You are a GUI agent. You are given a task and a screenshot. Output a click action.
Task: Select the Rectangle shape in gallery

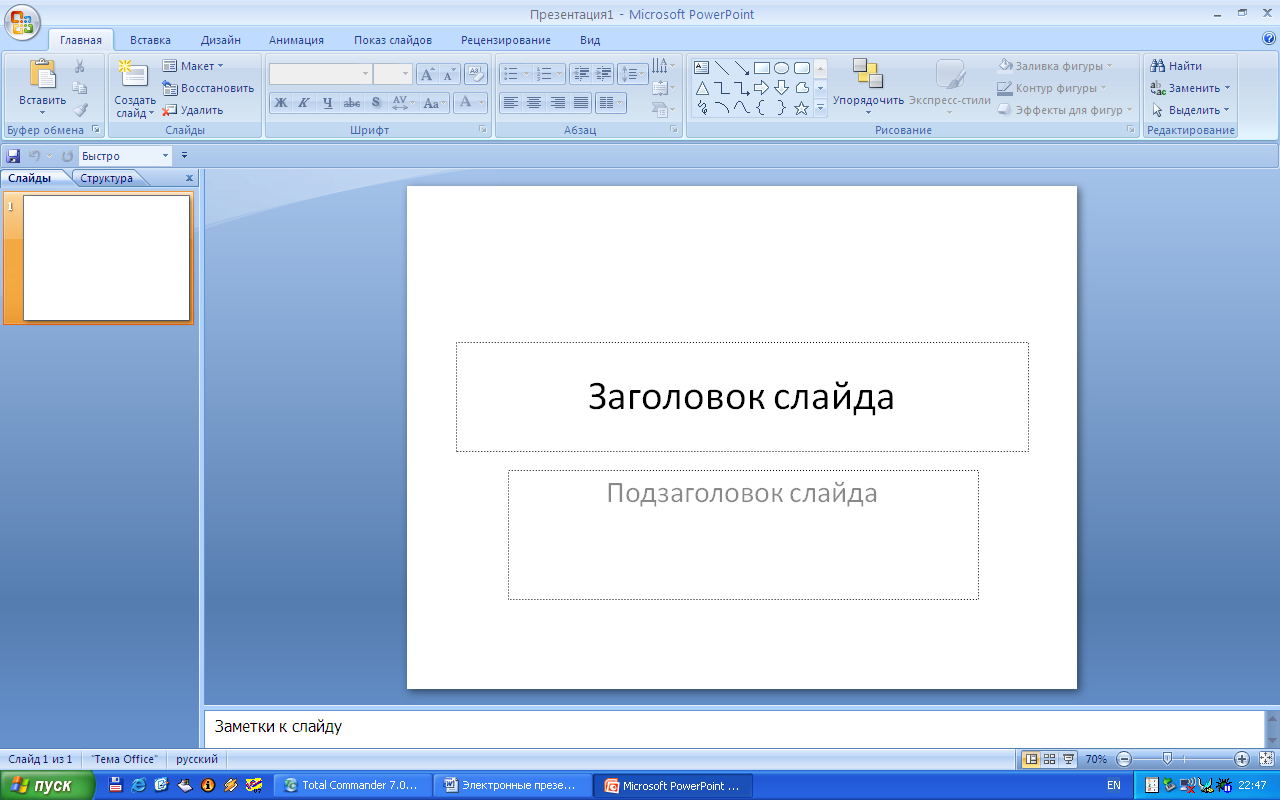tap(762, 68)
